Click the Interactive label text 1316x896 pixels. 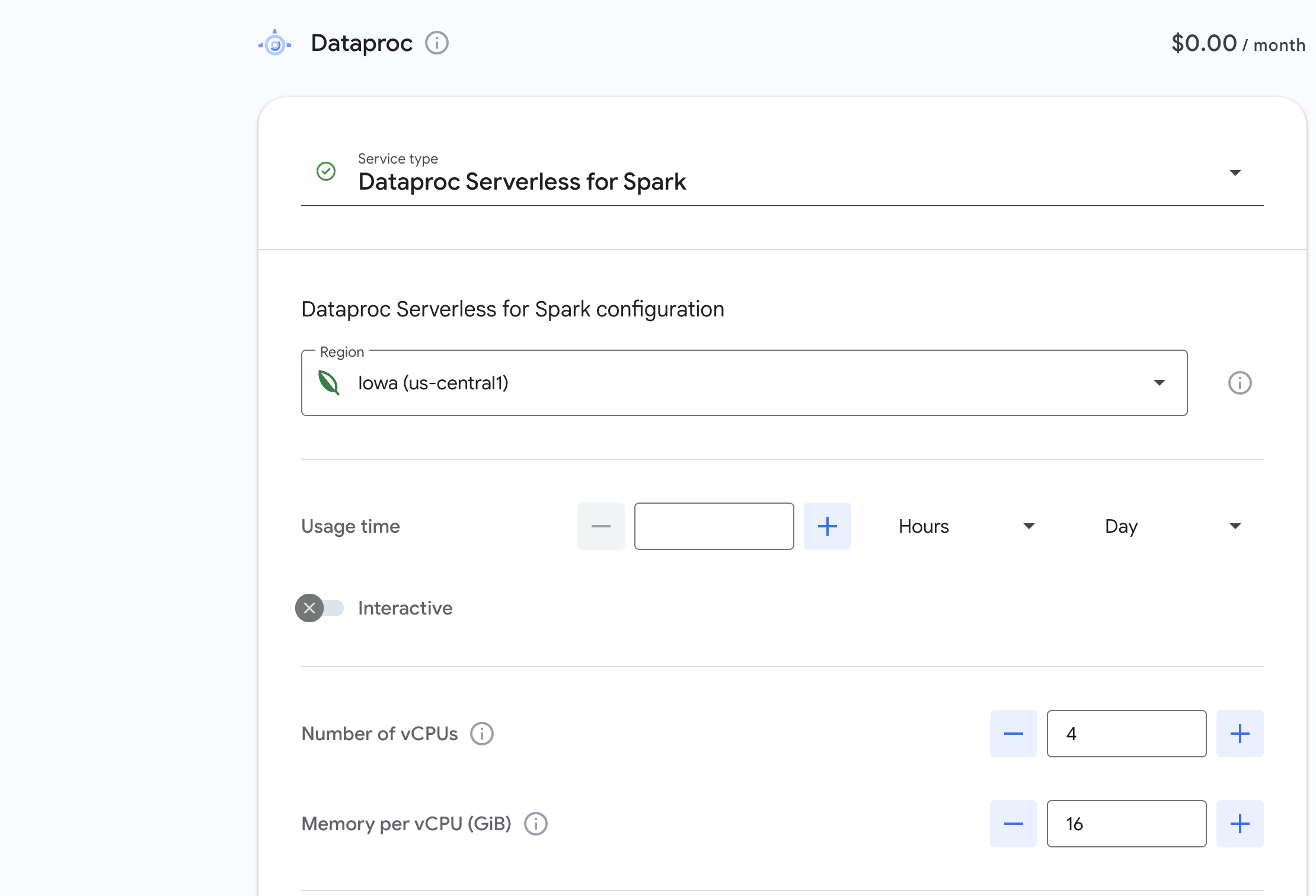click(405, 608)
